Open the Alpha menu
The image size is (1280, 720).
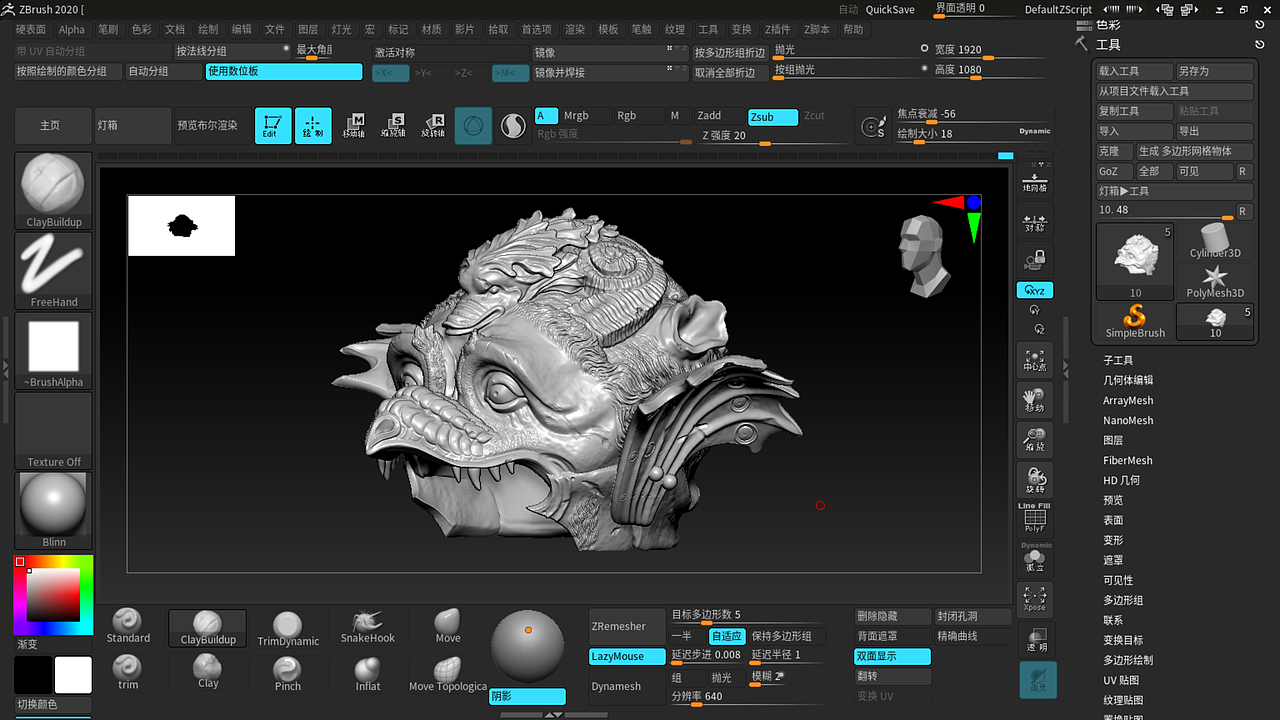coord(72,30)
